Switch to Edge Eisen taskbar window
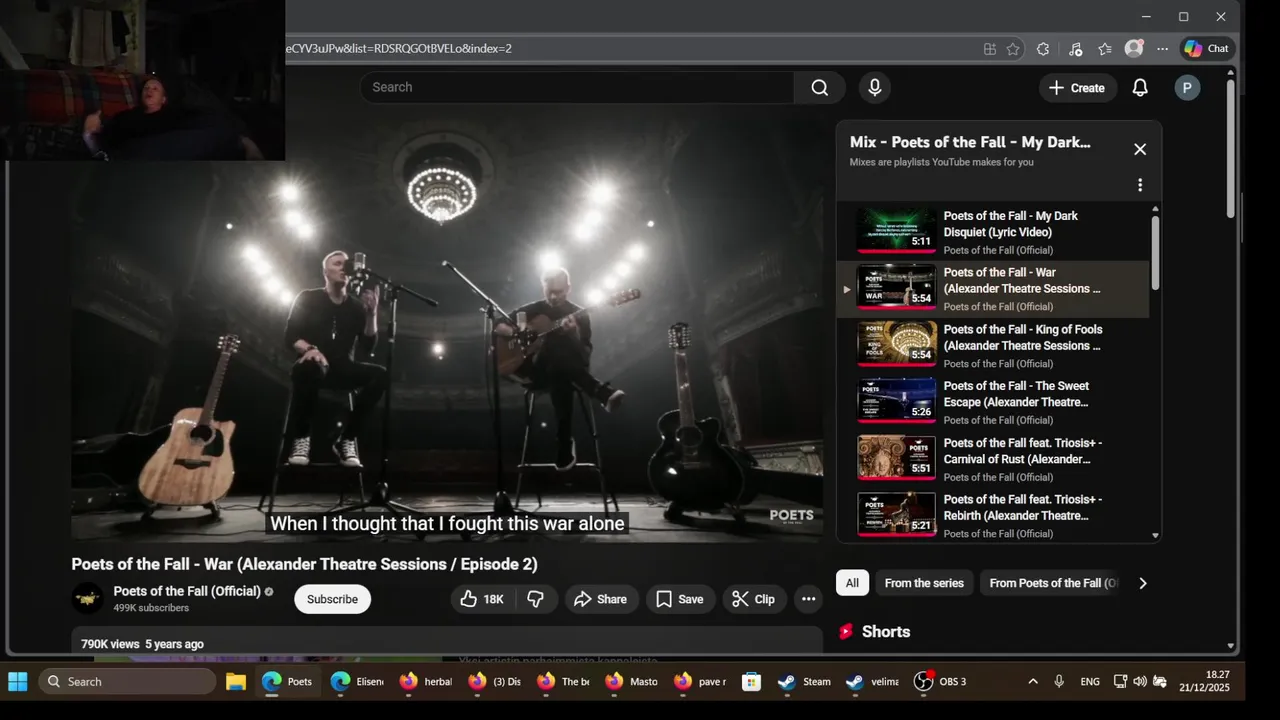 point(357,682)
